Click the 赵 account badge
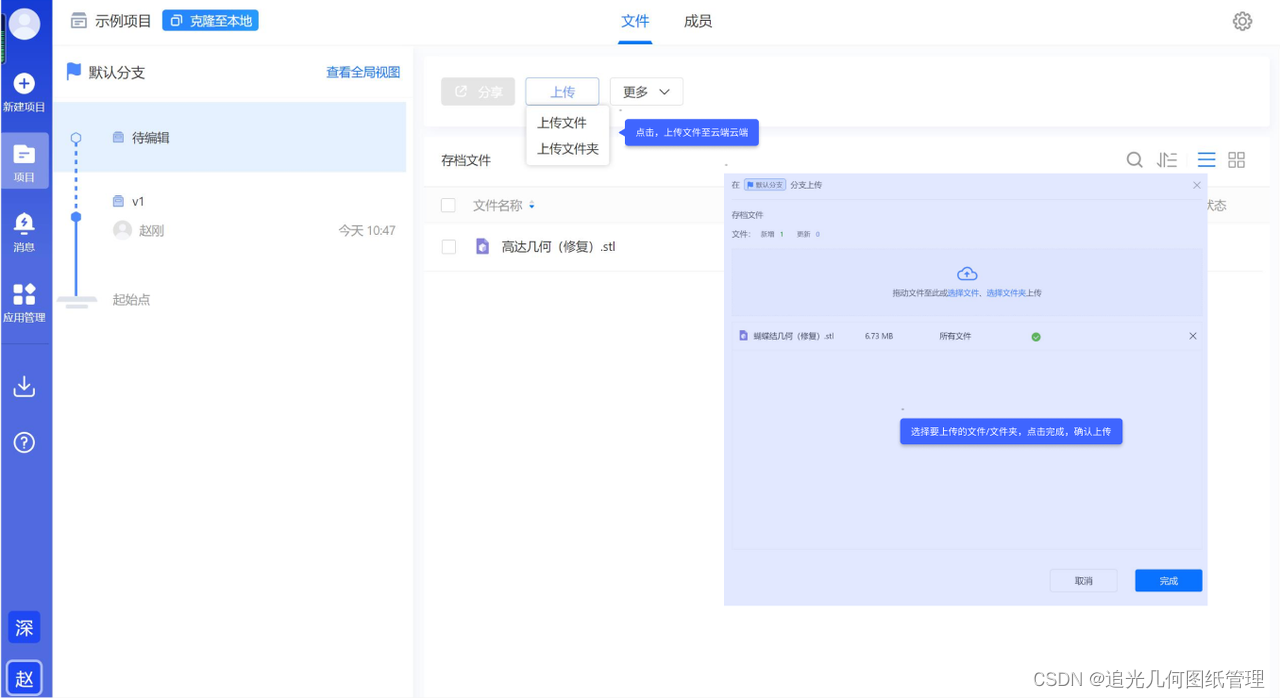 tap(24, 679)
